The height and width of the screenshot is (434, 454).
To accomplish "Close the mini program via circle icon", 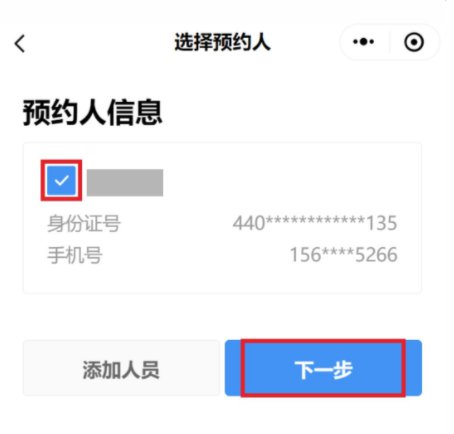I will (414, 42).
